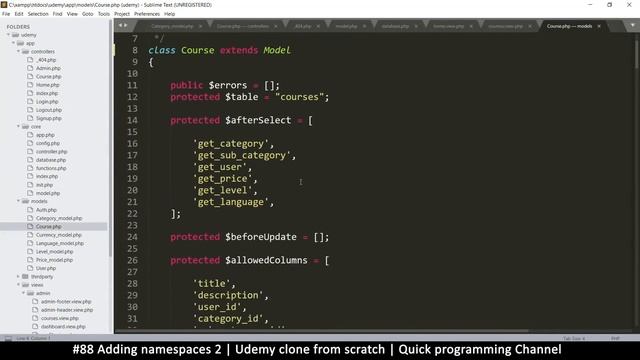Close the model.php tab
The height and width of the screenshot is (360, 640).
[x=364, y=26]
